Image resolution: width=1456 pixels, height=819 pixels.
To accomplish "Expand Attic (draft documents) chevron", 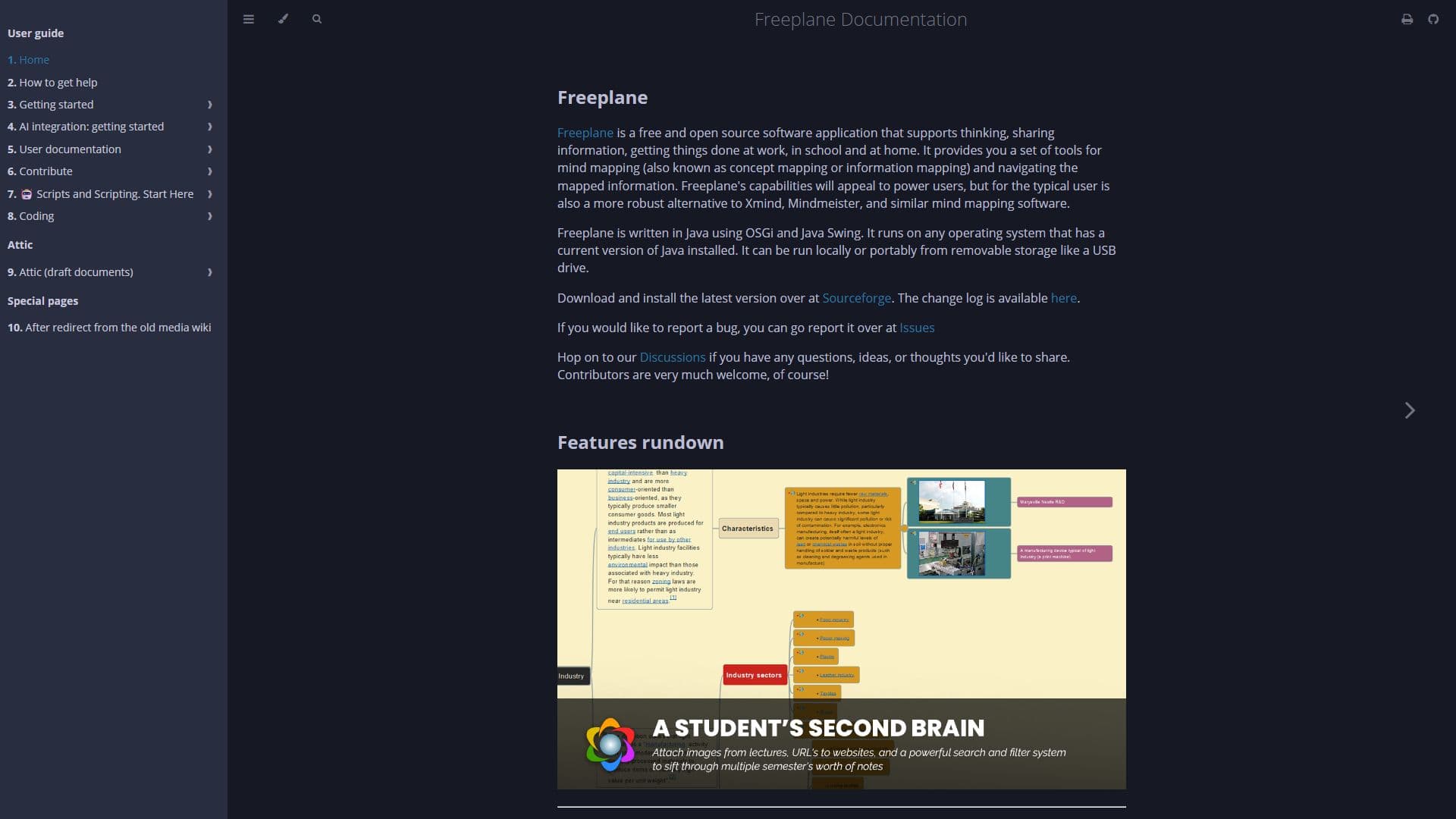I will tap(210, 272).
